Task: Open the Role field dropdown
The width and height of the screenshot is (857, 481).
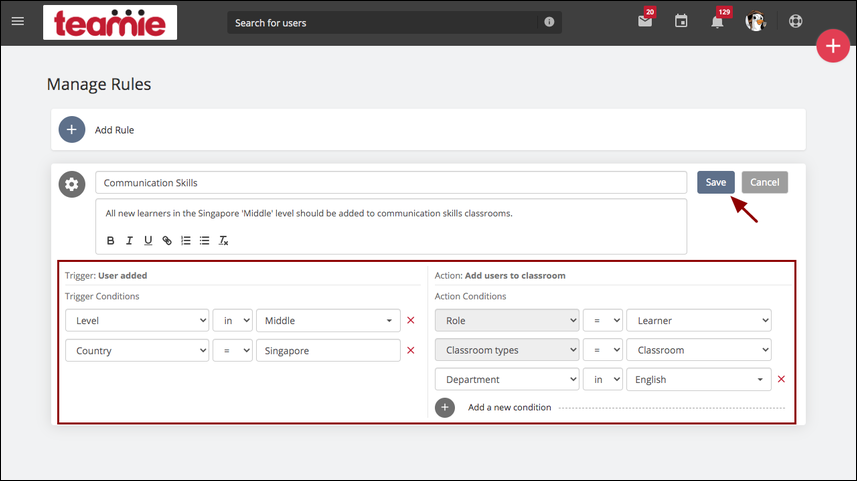Action: 507,320
